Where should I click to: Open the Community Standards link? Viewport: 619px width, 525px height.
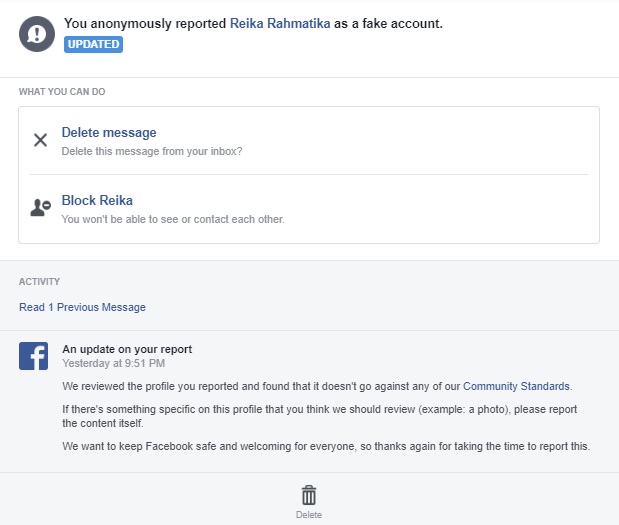pos(516,386)
